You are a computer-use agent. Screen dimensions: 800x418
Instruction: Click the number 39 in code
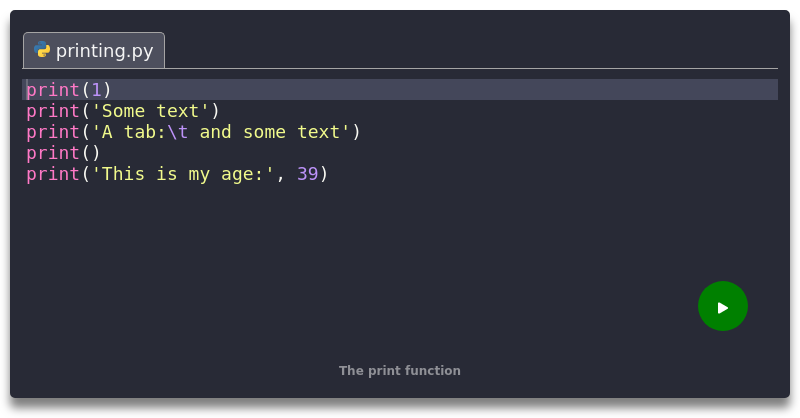[308, 174]
